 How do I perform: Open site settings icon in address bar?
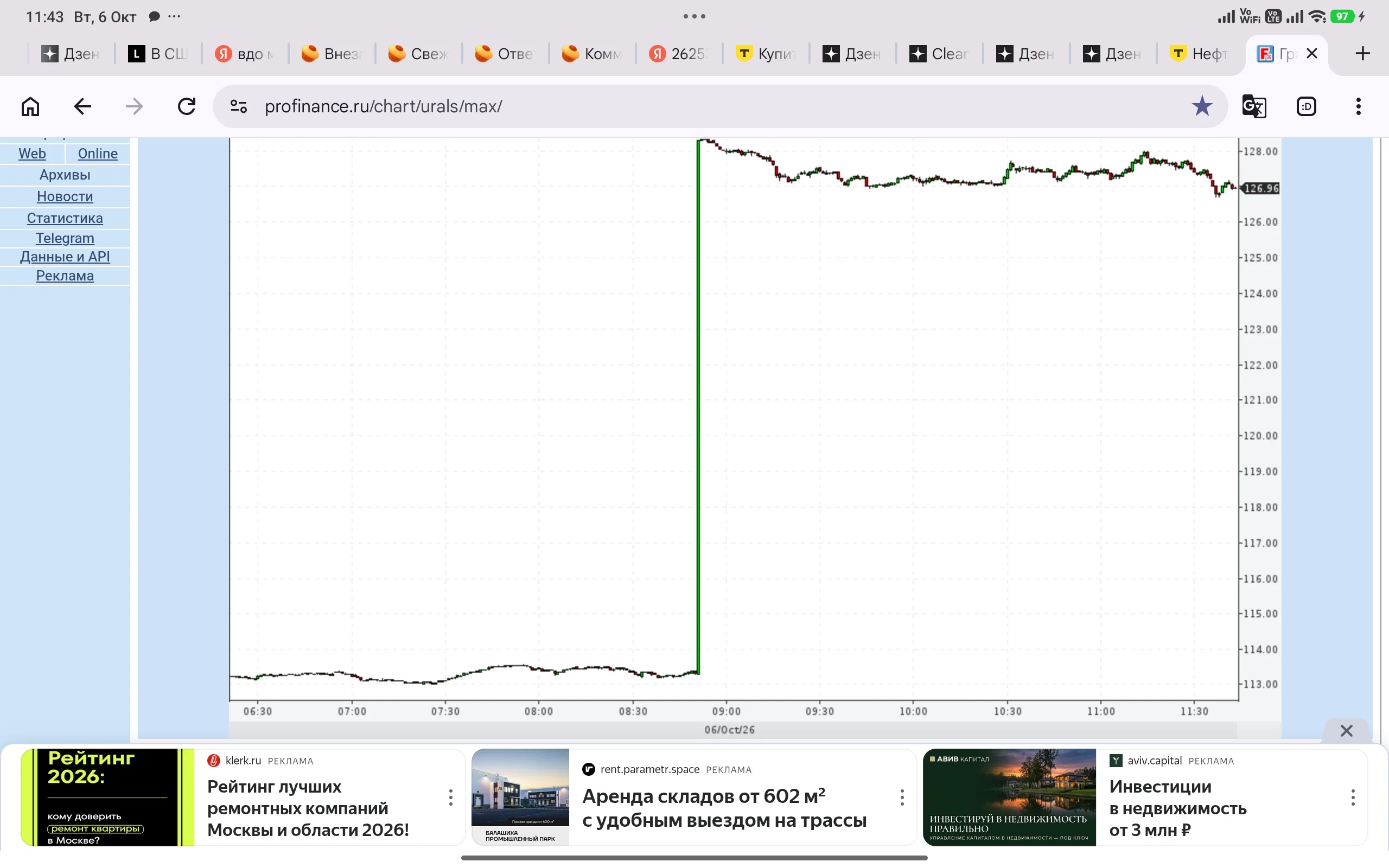pyautogui.click(x=239, y=106)
